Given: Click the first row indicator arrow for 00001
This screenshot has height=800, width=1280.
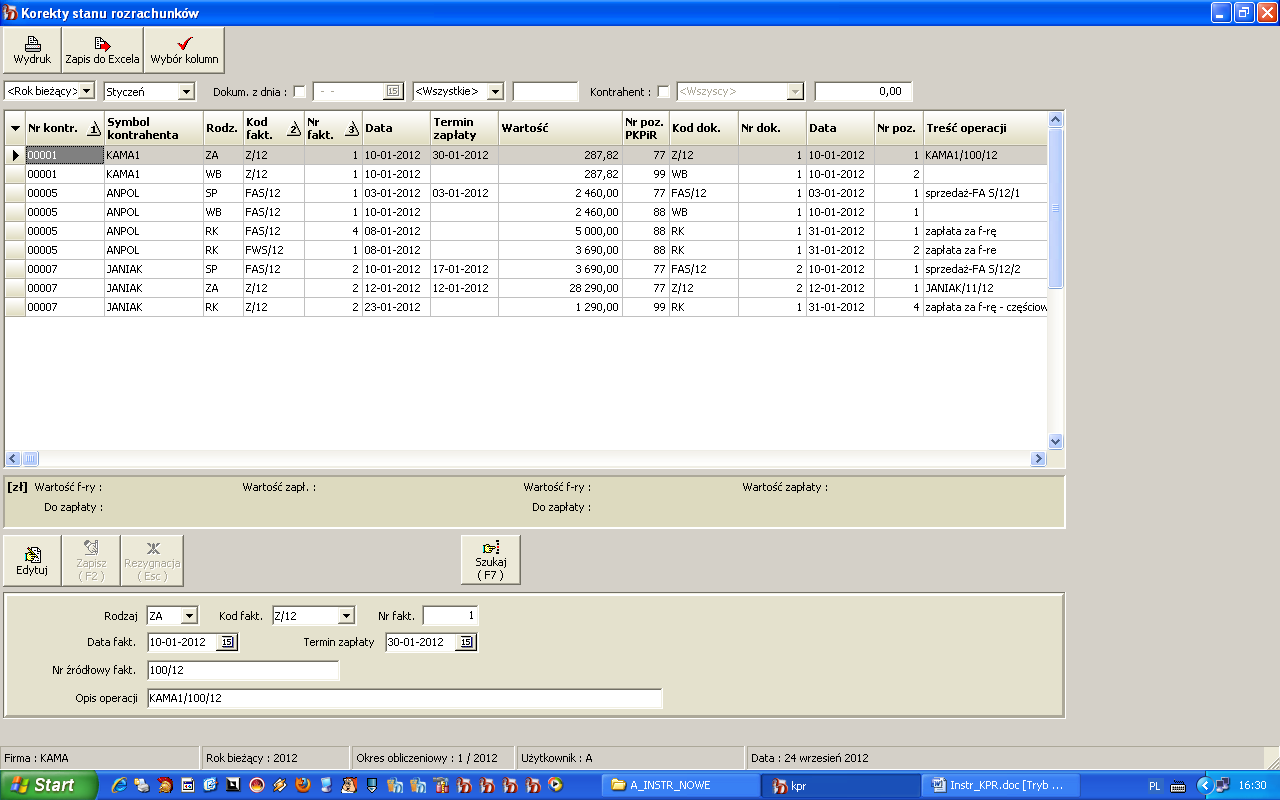Looking at the screenshot, I should pos(15,155).
